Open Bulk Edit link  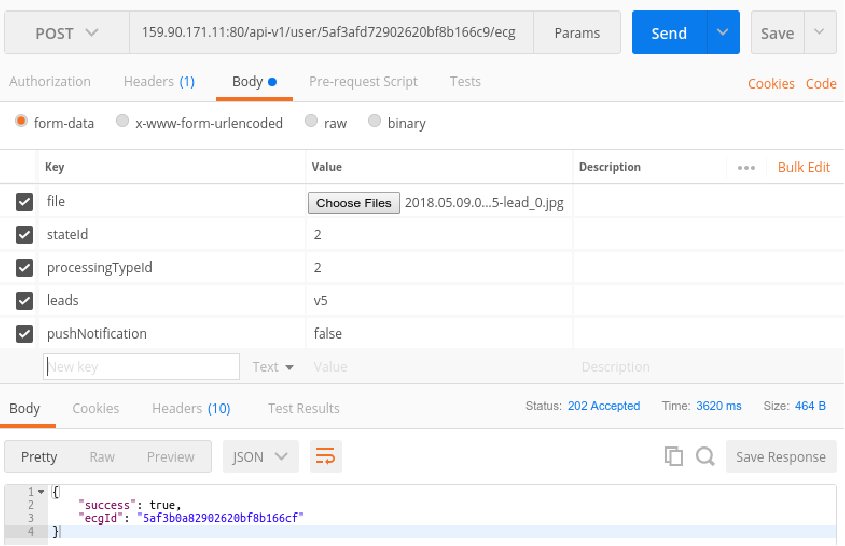point(804,167)
